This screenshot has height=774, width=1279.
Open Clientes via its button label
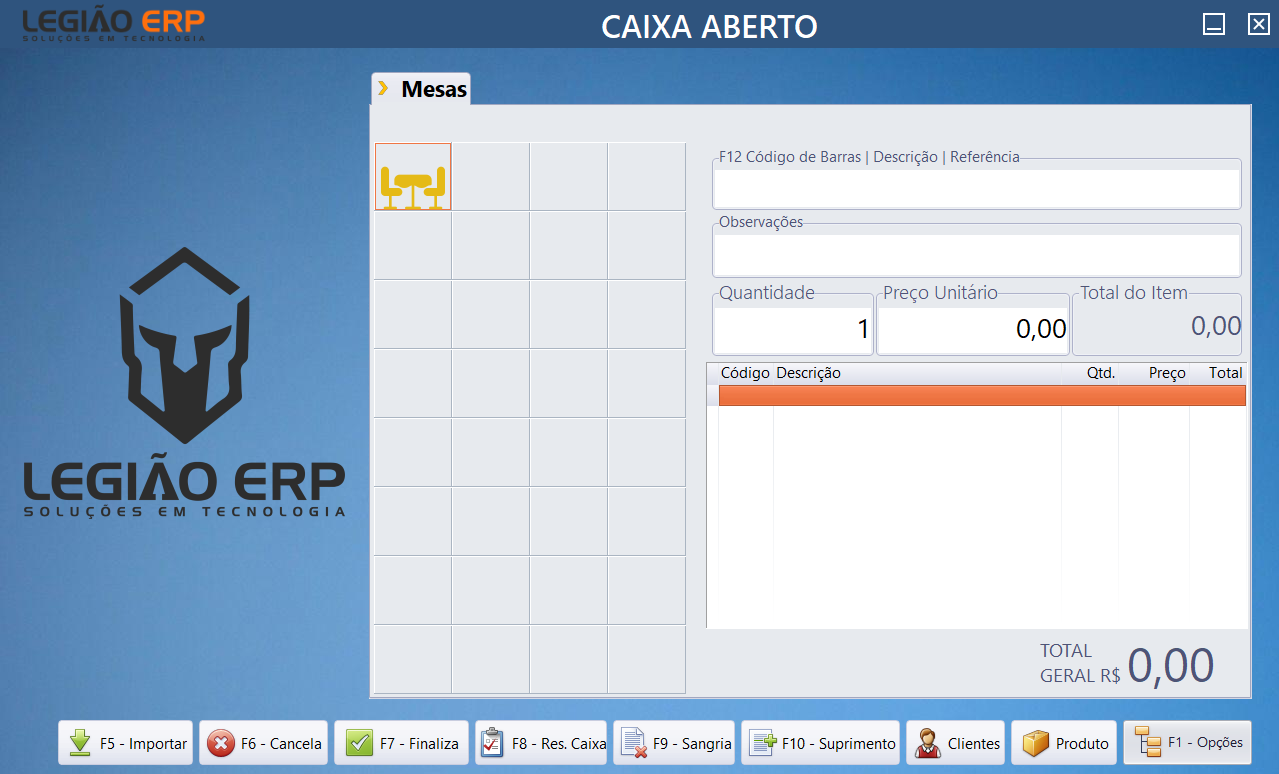pyautogui.click(x=974, y=744)
